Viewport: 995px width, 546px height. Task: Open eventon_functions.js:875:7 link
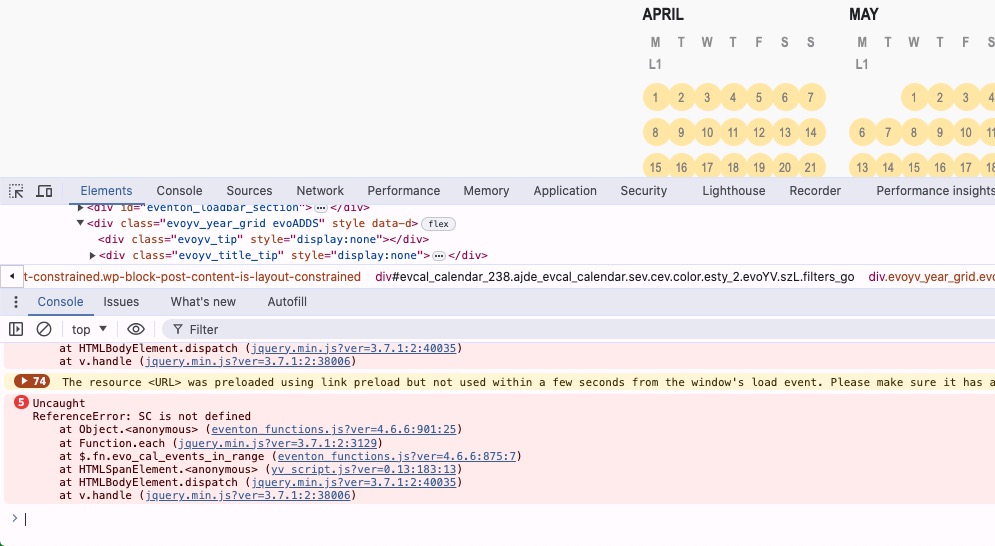pos(397,456)
